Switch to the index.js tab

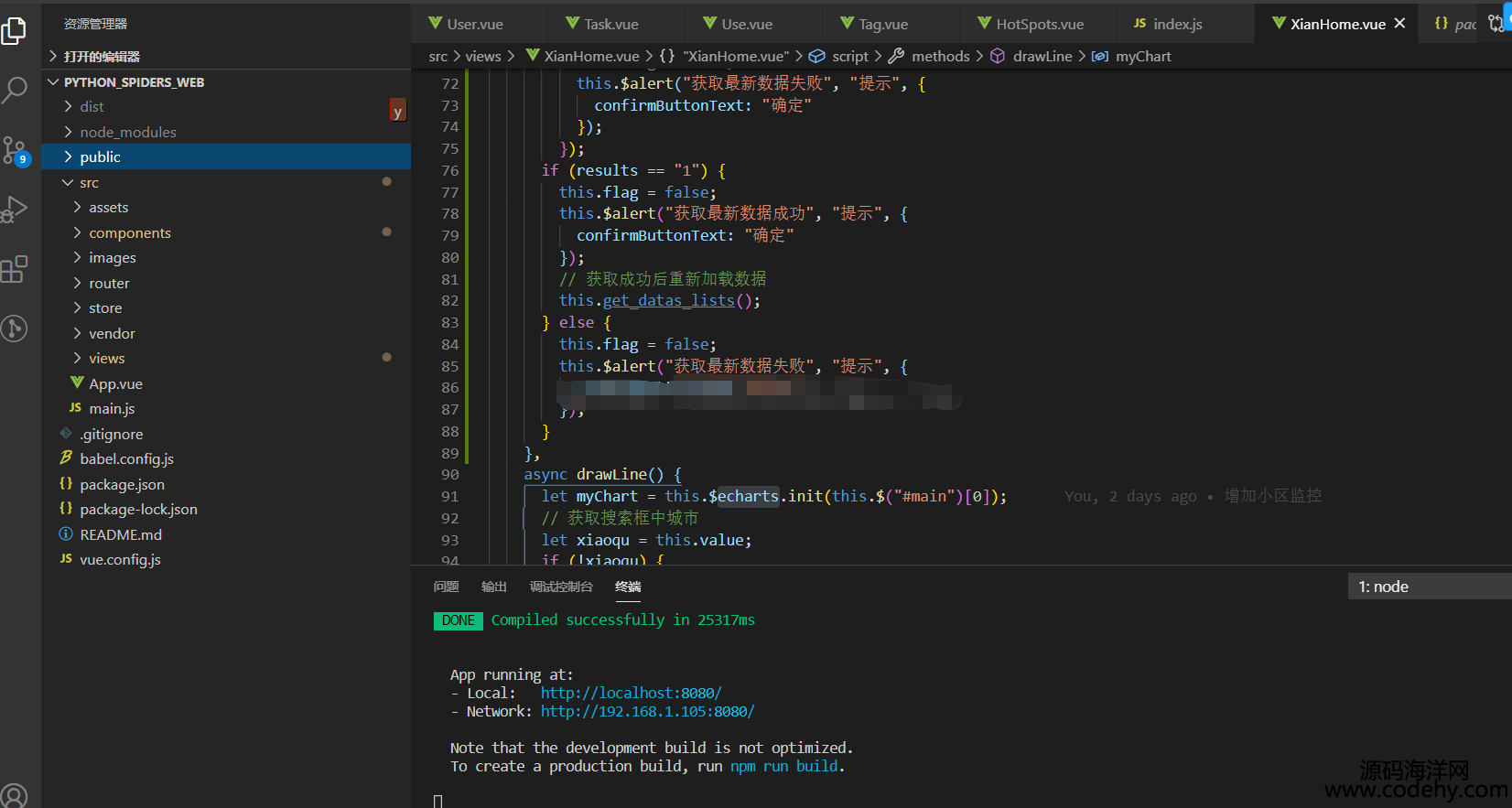pyautogui.click(x=1177, y=25)
